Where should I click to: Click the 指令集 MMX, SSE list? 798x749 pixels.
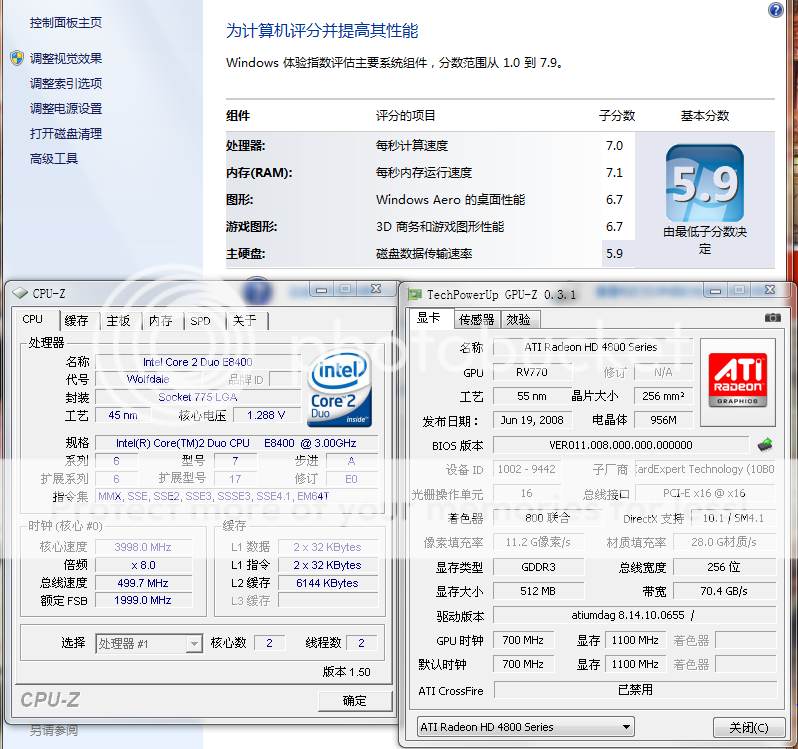coord(237,496)
